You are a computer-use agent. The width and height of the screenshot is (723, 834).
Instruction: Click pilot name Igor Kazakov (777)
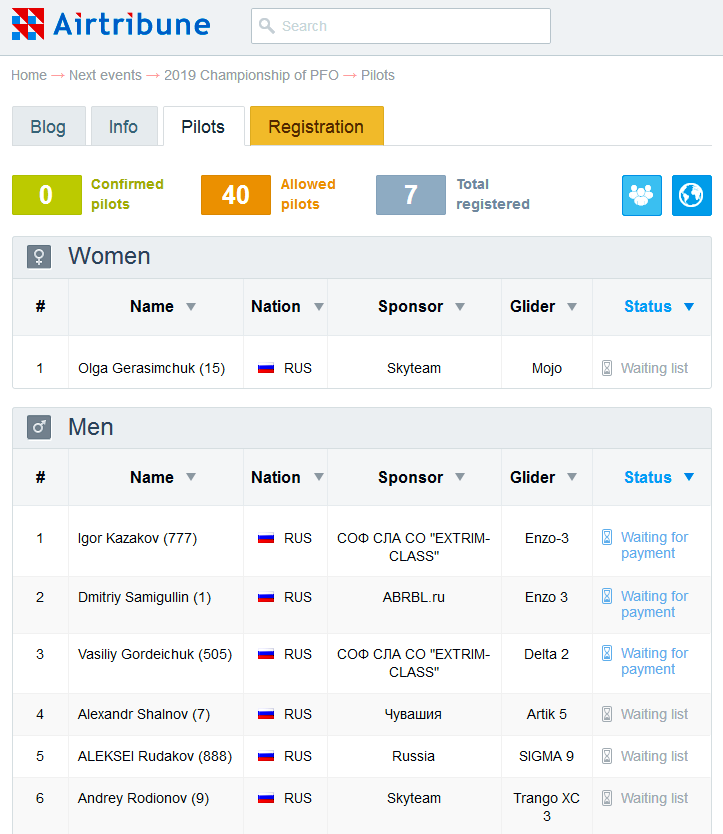point(137,538)
